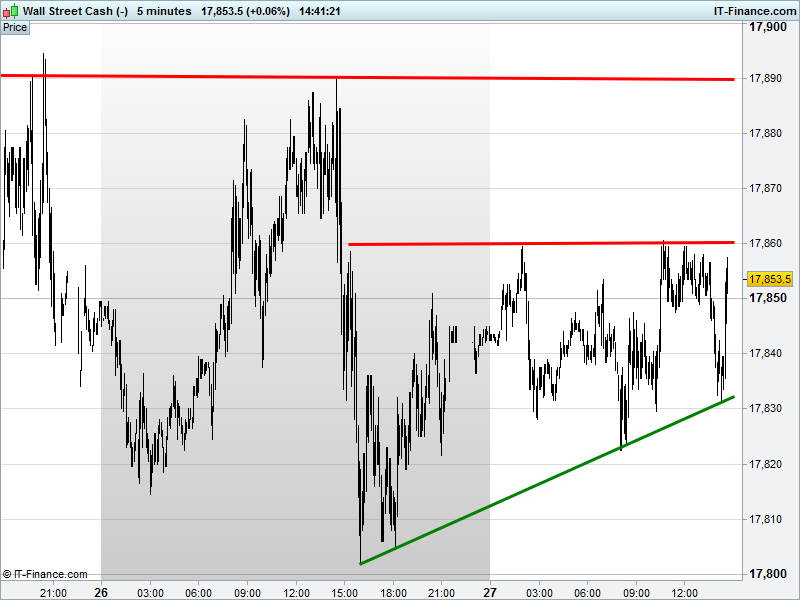Click the 17,850 bold price axis label
This screenshot has width=800, height=600.
tap(767, 297)
